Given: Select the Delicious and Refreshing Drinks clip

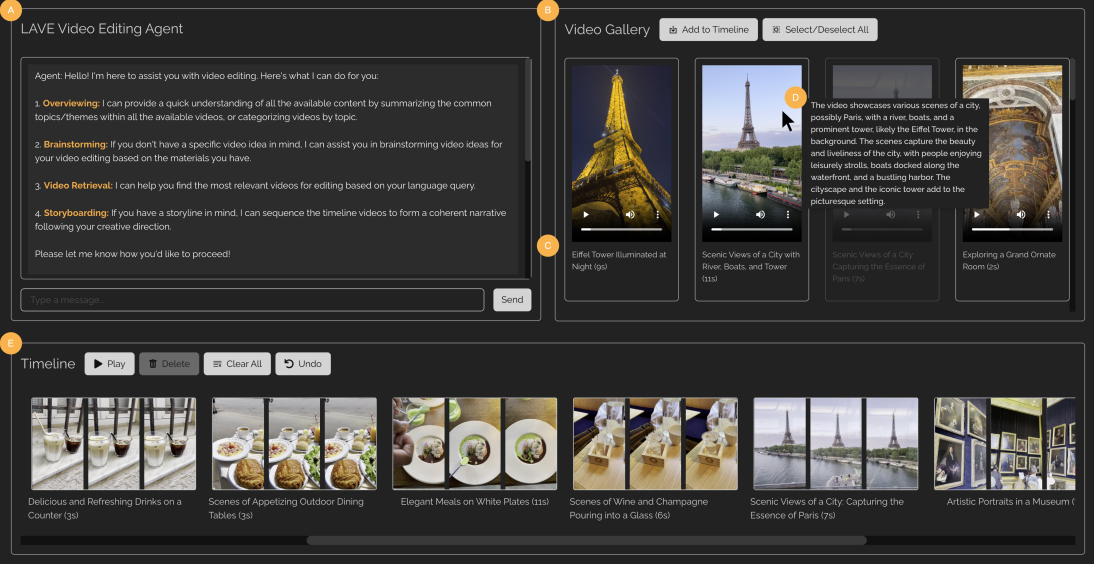Looking at the screenshot, I should (x=113, y=443).
